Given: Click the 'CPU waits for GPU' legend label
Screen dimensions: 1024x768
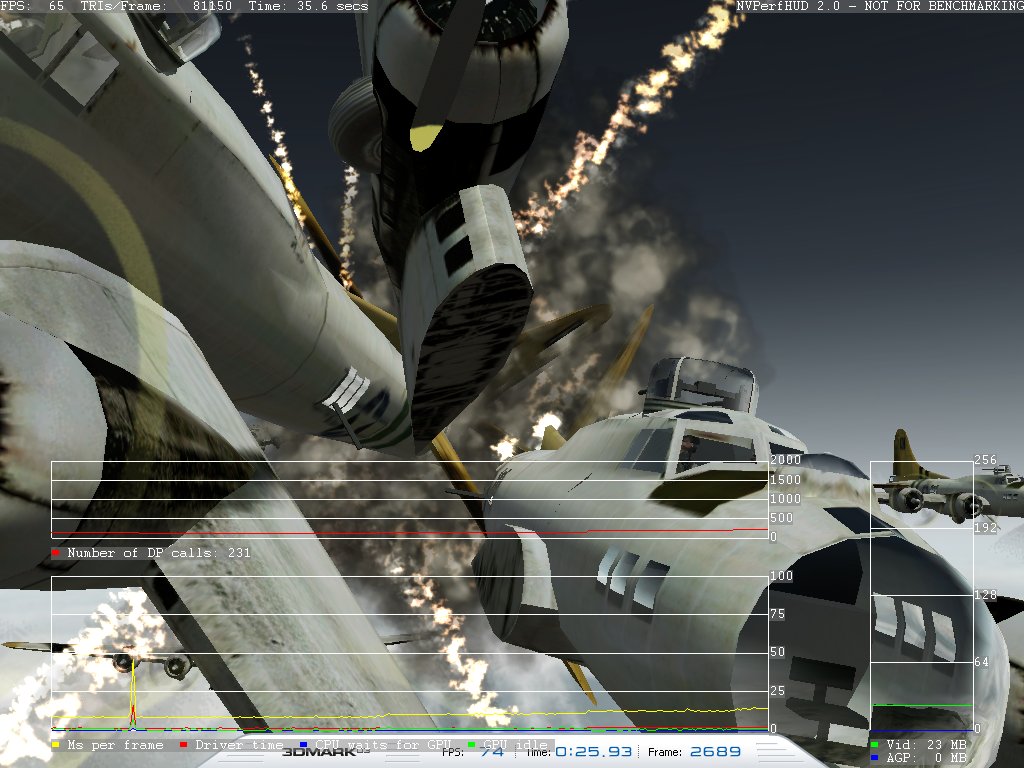Looking at the screenshot, I should [383, 744].
